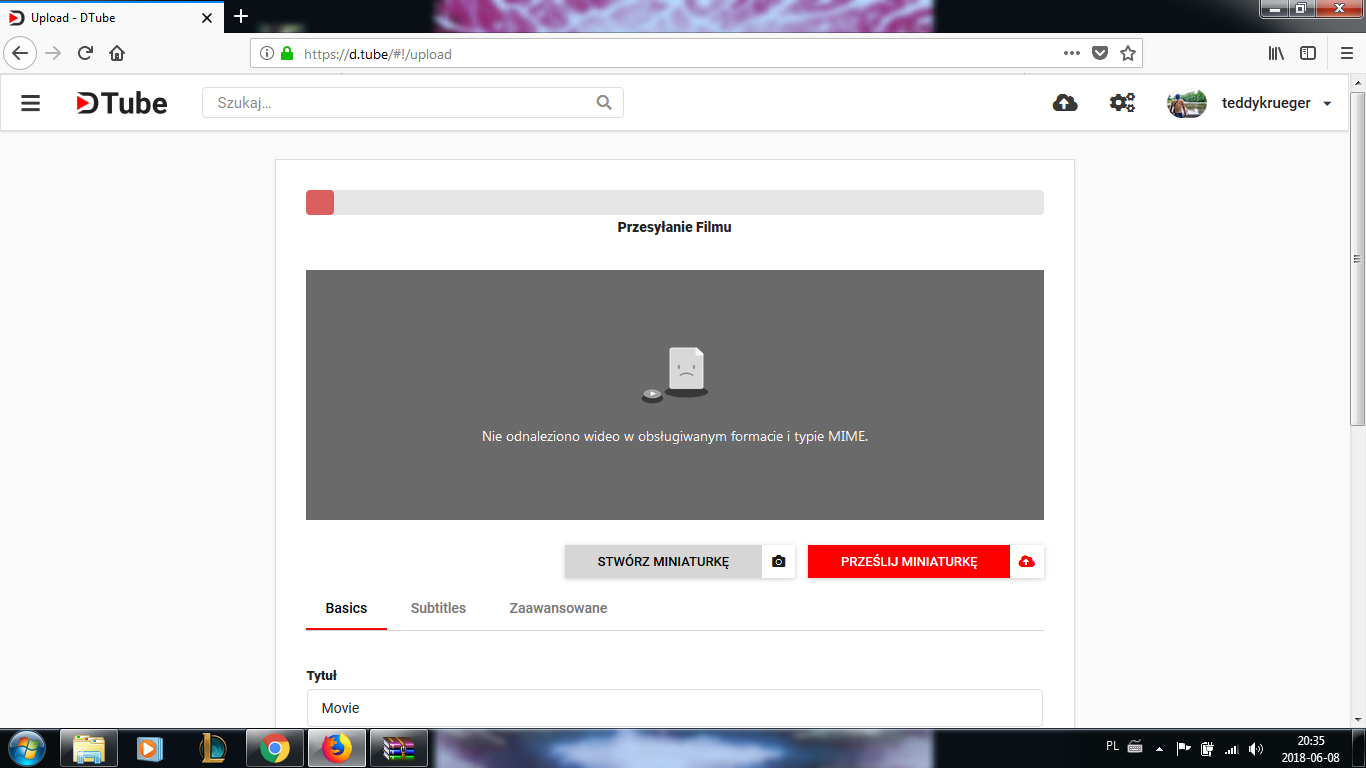Image resolution: width=1366 pixels, height=768 pixels.
Task: Open the cloud upload icon in header
Action: tap(1065, 103)
